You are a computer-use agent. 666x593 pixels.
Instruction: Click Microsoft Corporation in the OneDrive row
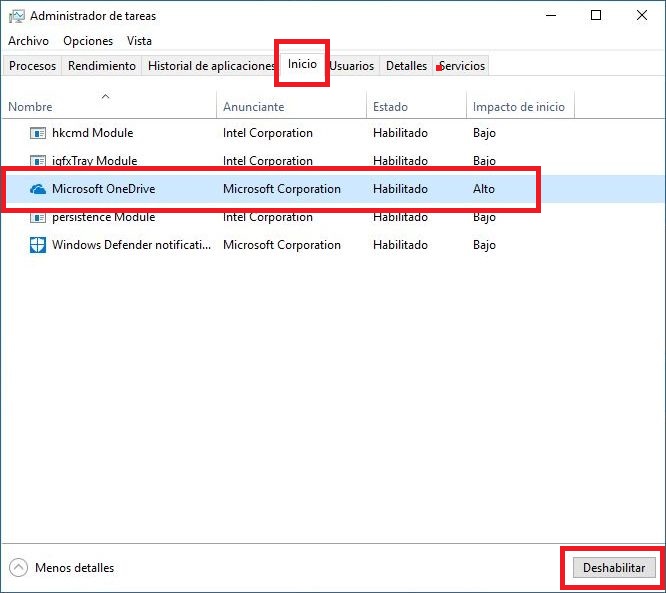[282, 189]
